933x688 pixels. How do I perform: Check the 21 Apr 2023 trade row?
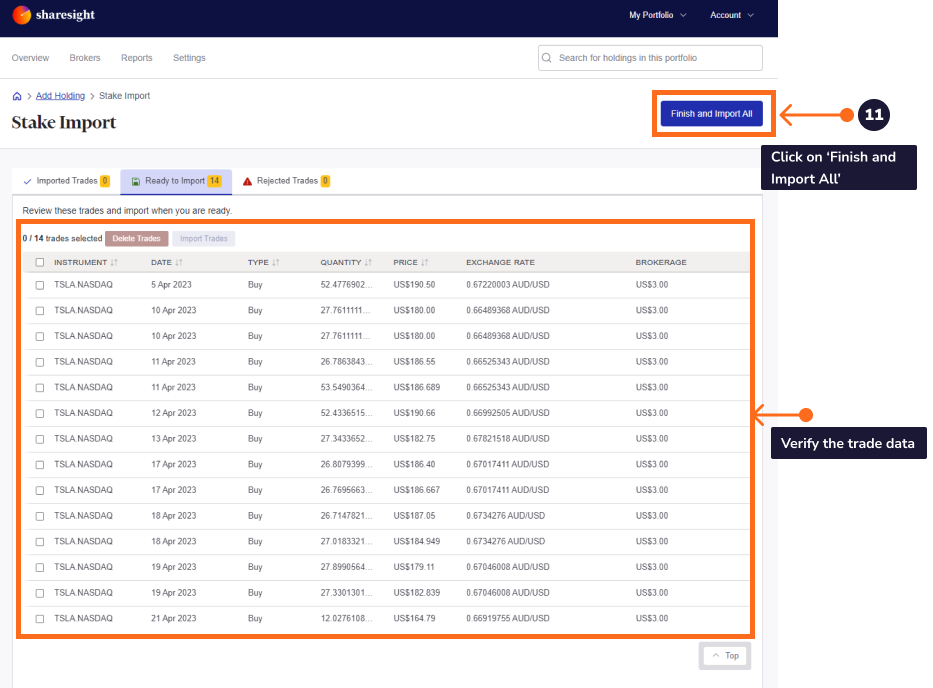click(40, 619)
